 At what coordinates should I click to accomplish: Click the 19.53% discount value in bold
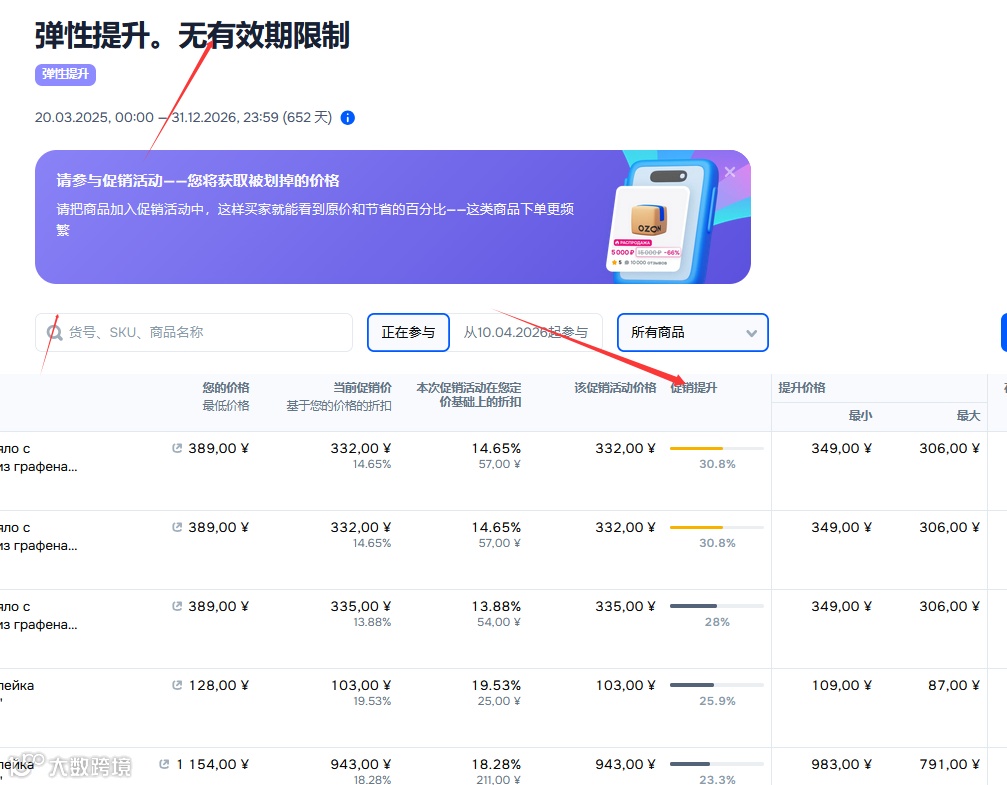pyautogui.click(x=496, y=685)
